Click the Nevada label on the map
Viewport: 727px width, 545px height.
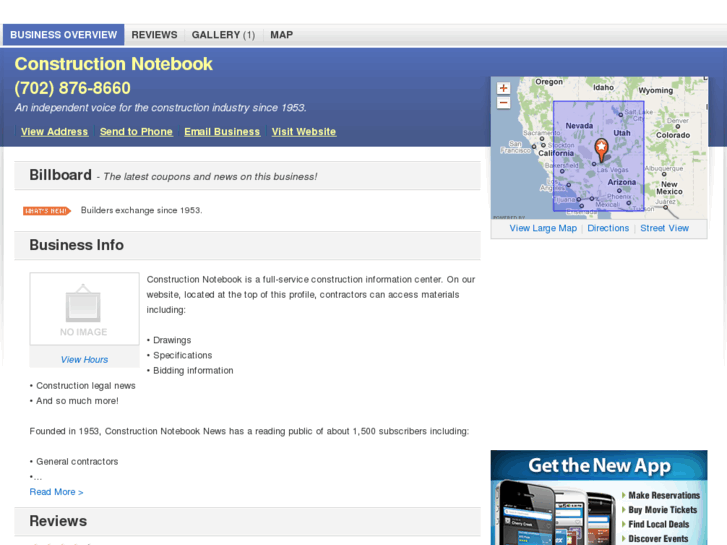pyautogui.click(x=579, y=126)
